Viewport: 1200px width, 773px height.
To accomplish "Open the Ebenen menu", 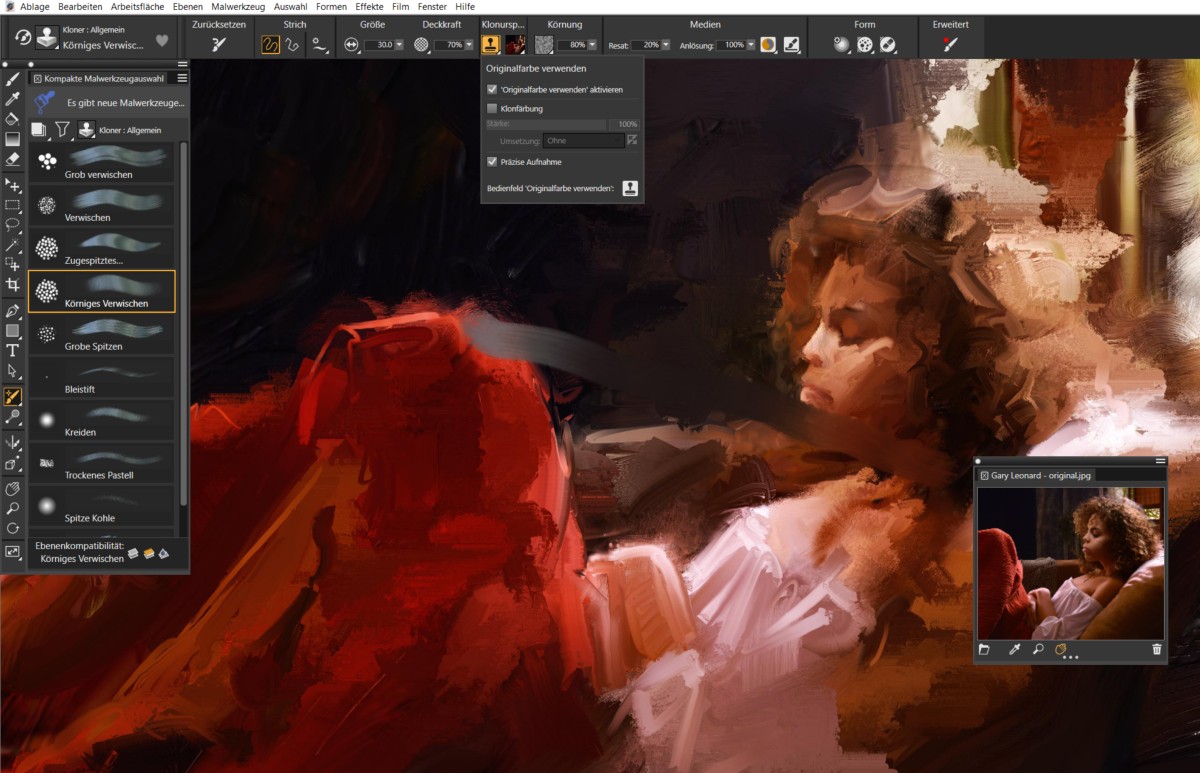I will [x=187, y=7].
